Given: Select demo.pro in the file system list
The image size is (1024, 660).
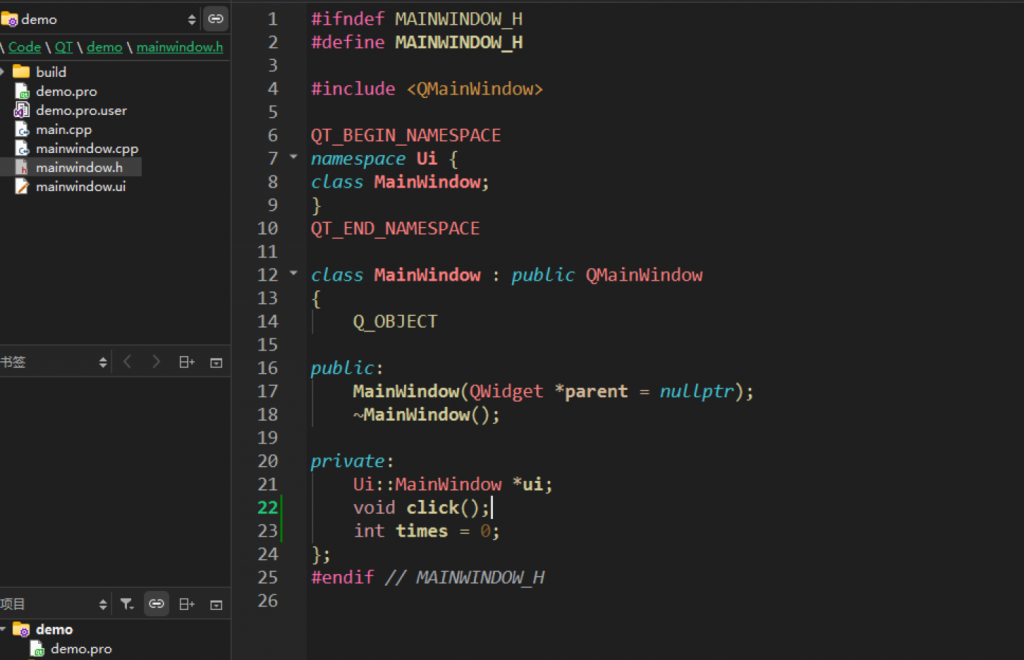Looking at the screenshot, I should click(x=67, y=91).
